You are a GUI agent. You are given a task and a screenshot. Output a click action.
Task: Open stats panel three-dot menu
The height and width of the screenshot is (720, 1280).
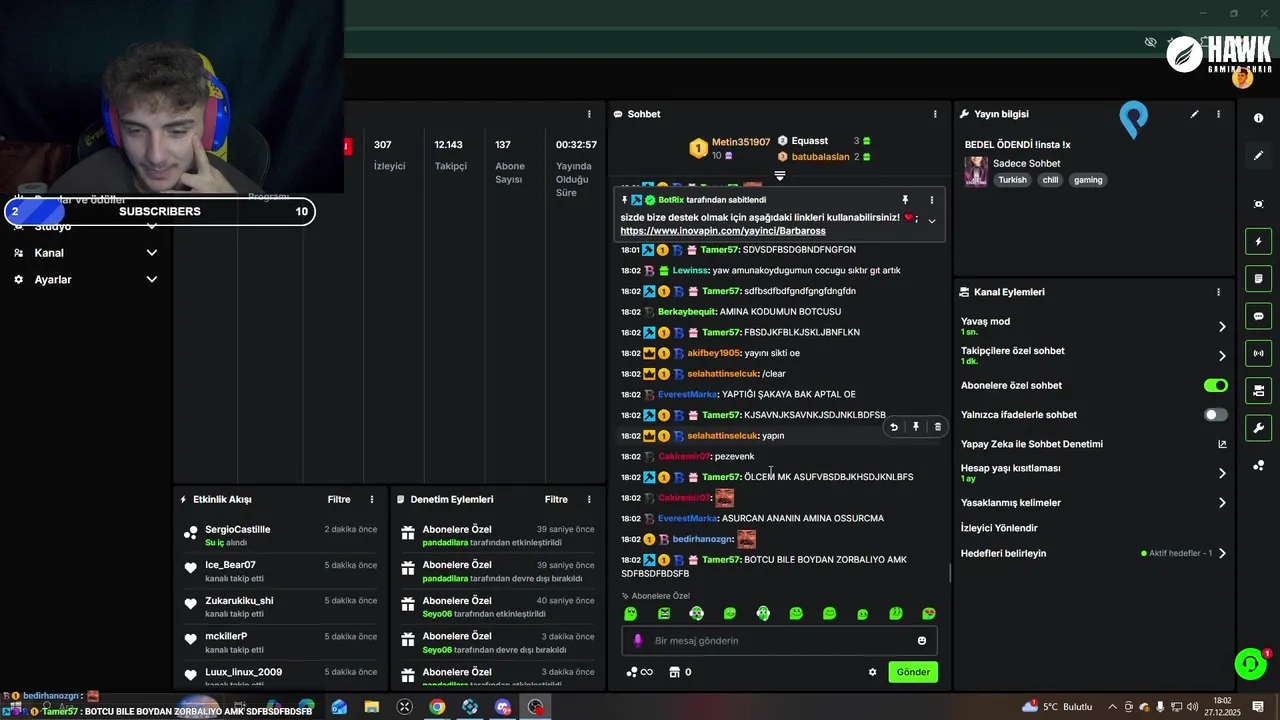click(x=589, y=114)
